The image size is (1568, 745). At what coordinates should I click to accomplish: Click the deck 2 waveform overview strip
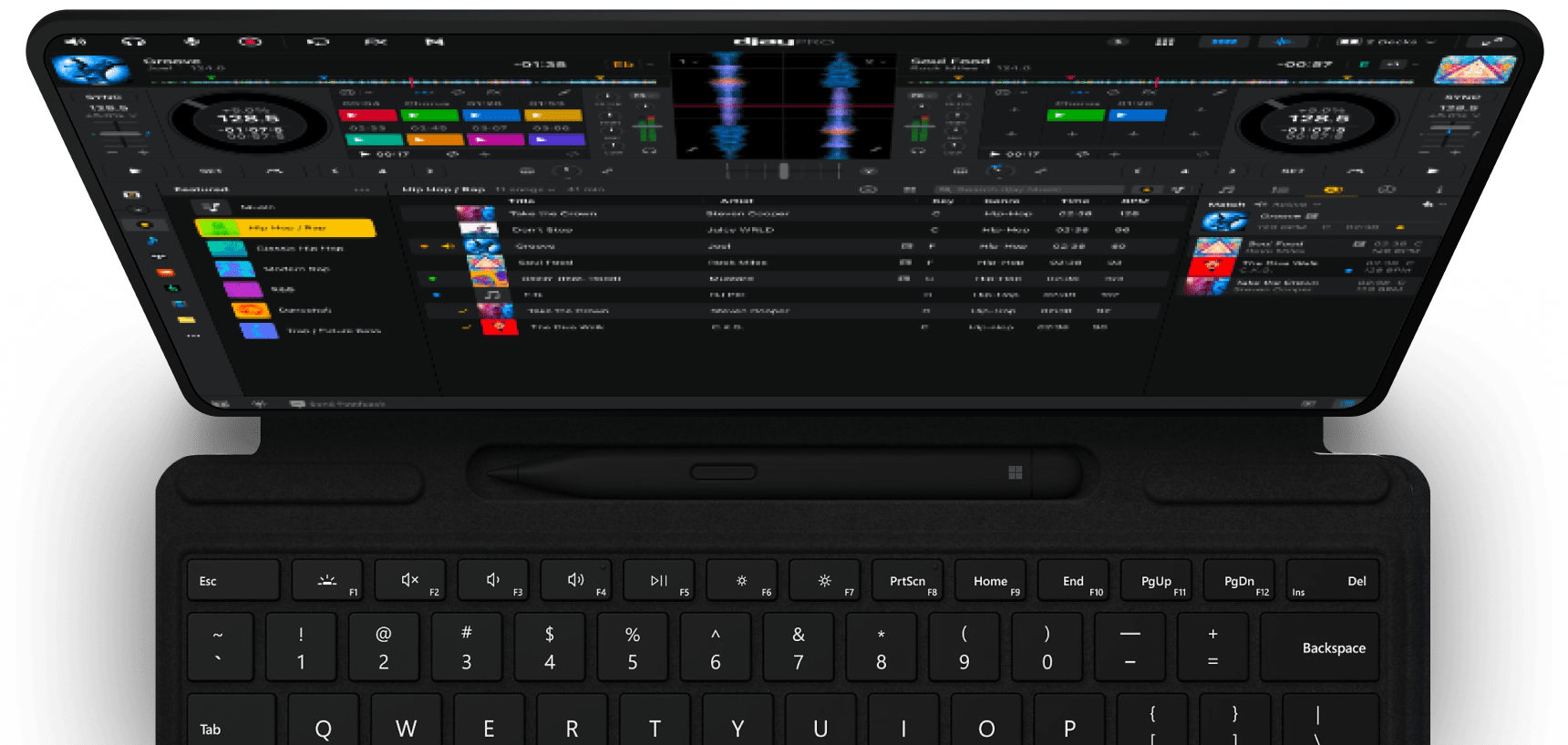coord(1159,81)
